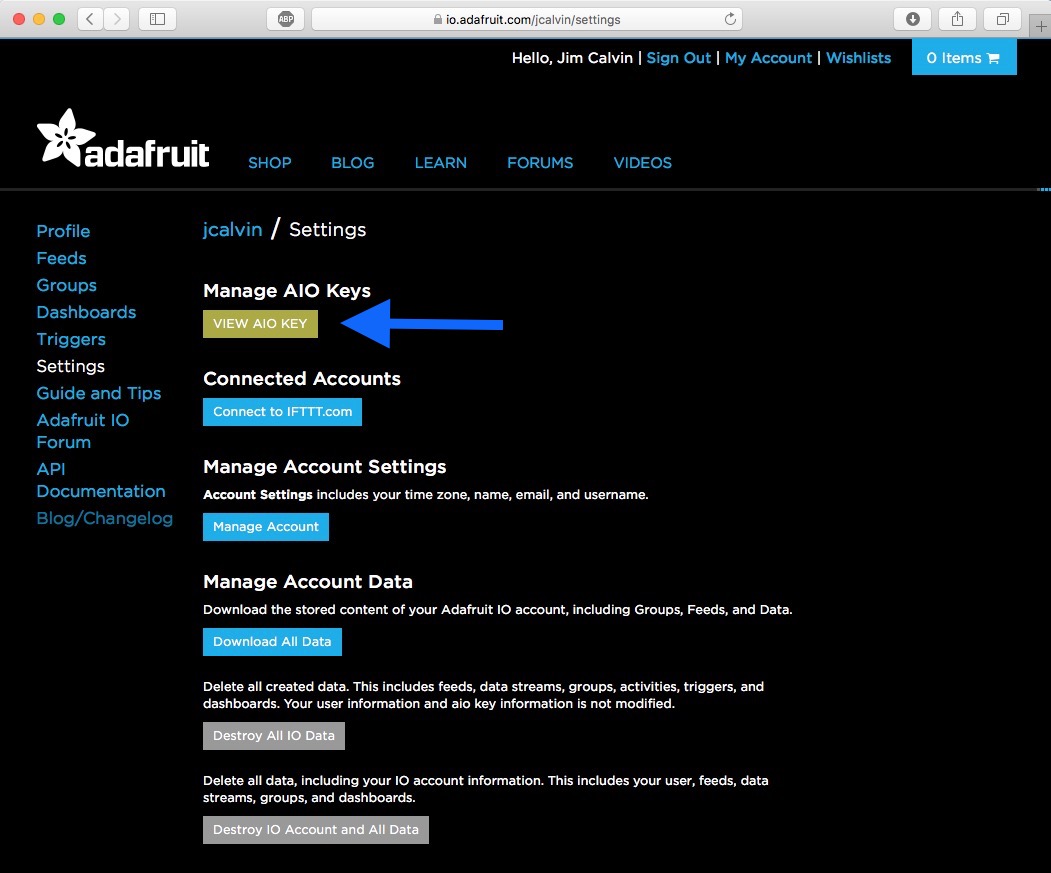Reload the page with the refresh icon

coord(730,19)
